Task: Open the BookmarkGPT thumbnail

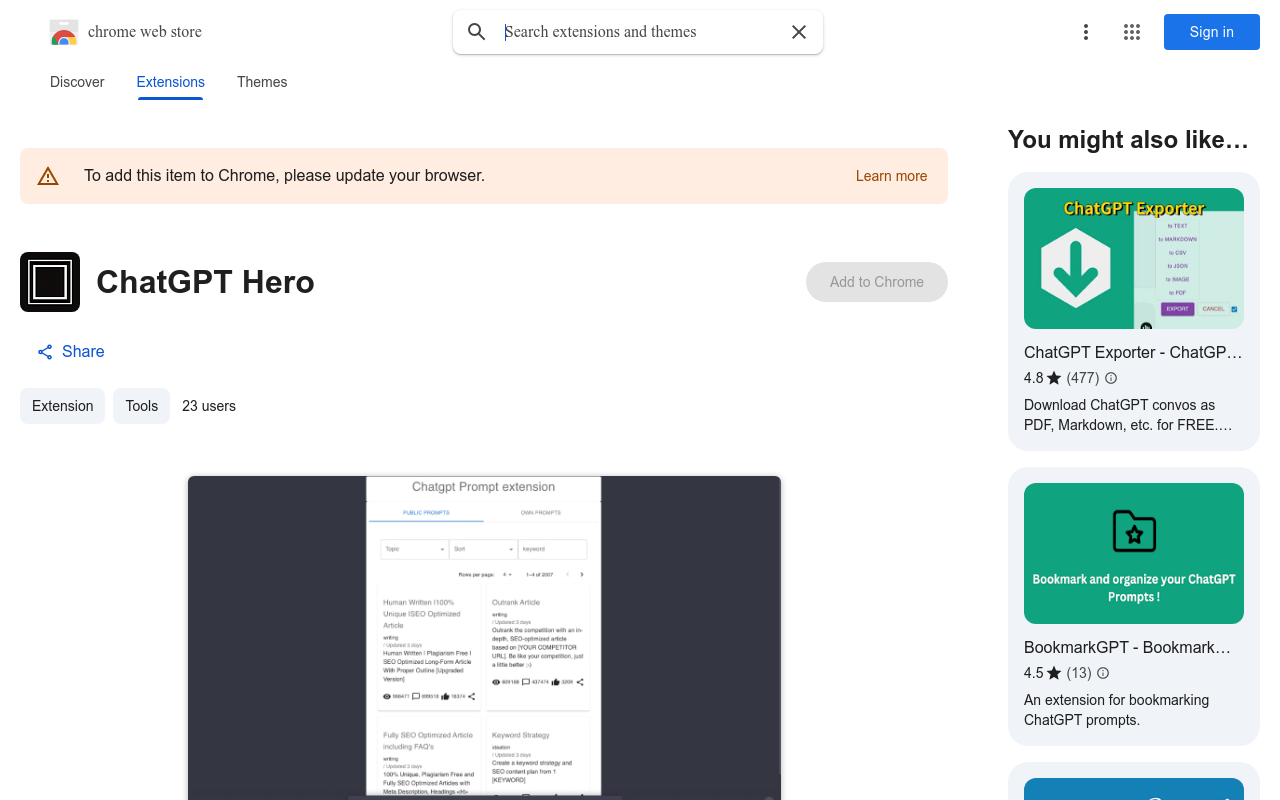Action: coord(1134,553)
